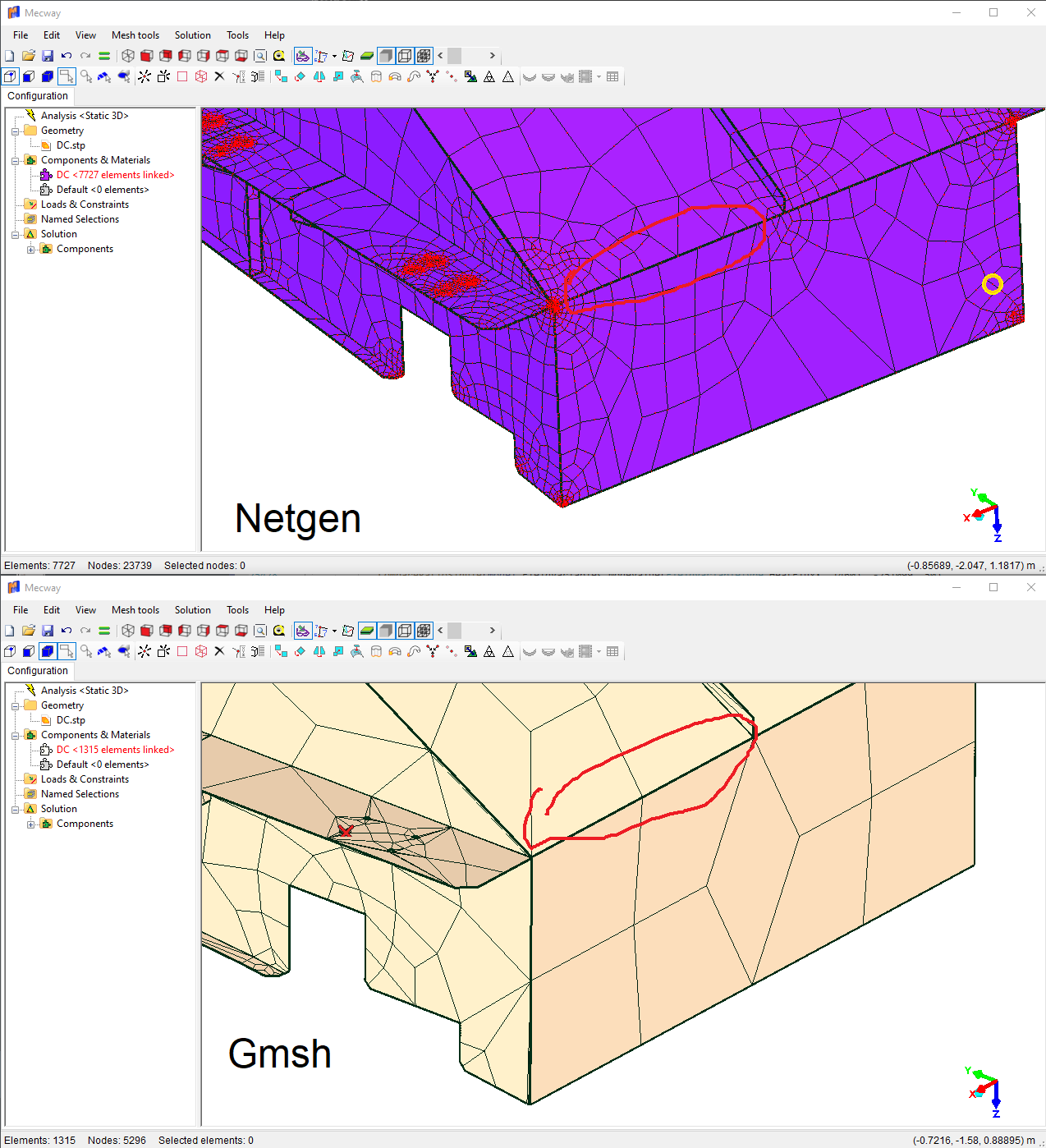This screenshot has width=1046, height=1148.
Task: Click wireframe isometric view cube in top window
Action: pos(128,56)
